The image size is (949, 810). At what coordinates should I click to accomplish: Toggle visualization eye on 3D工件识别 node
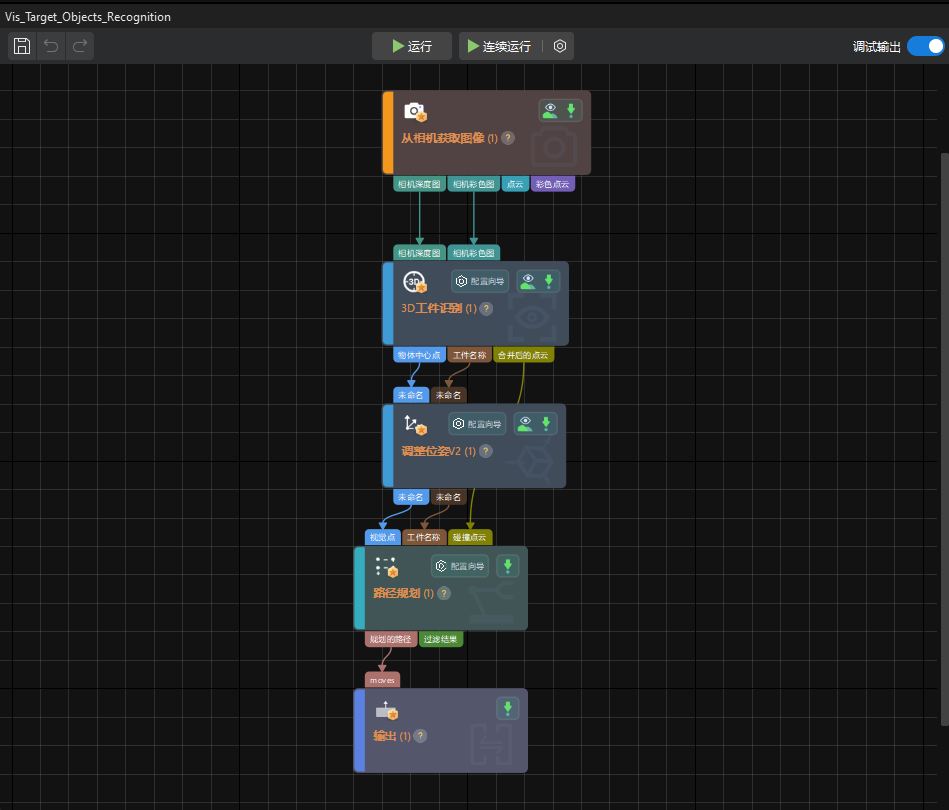[x=528, y=281]
